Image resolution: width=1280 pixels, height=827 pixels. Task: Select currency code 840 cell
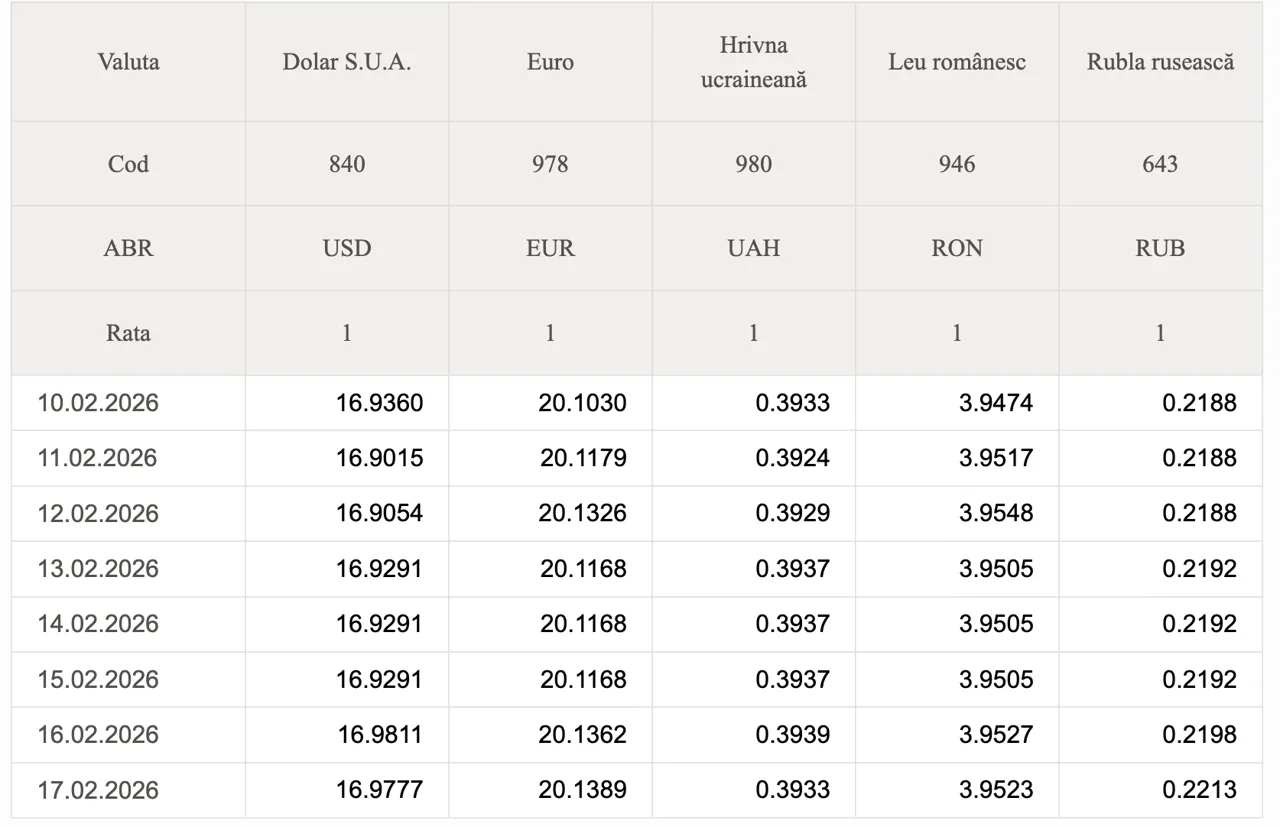pos(347,164)
